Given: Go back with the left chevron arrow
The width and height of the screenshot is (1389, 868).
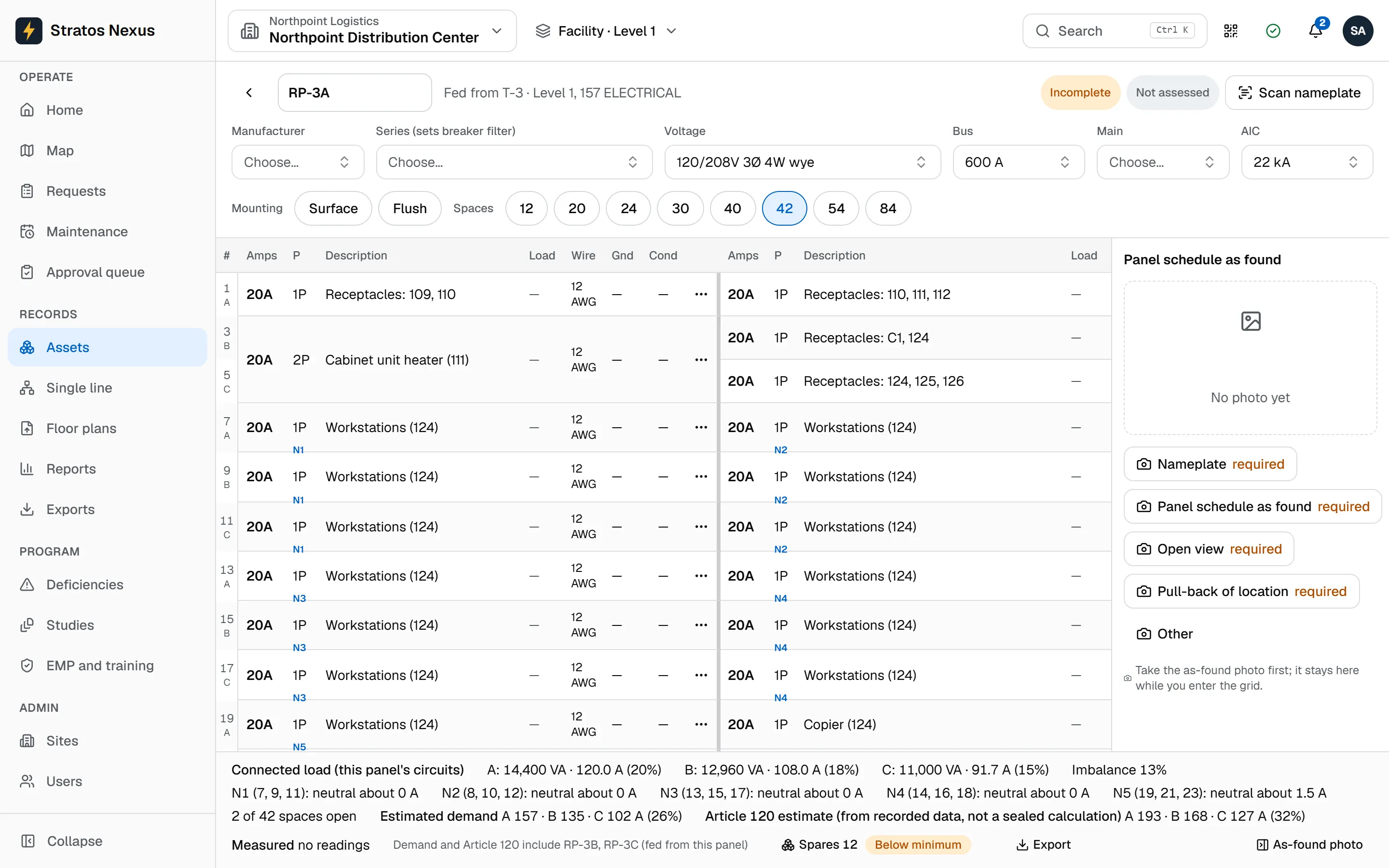Looking at the screenshot, I should click(249, 93).
